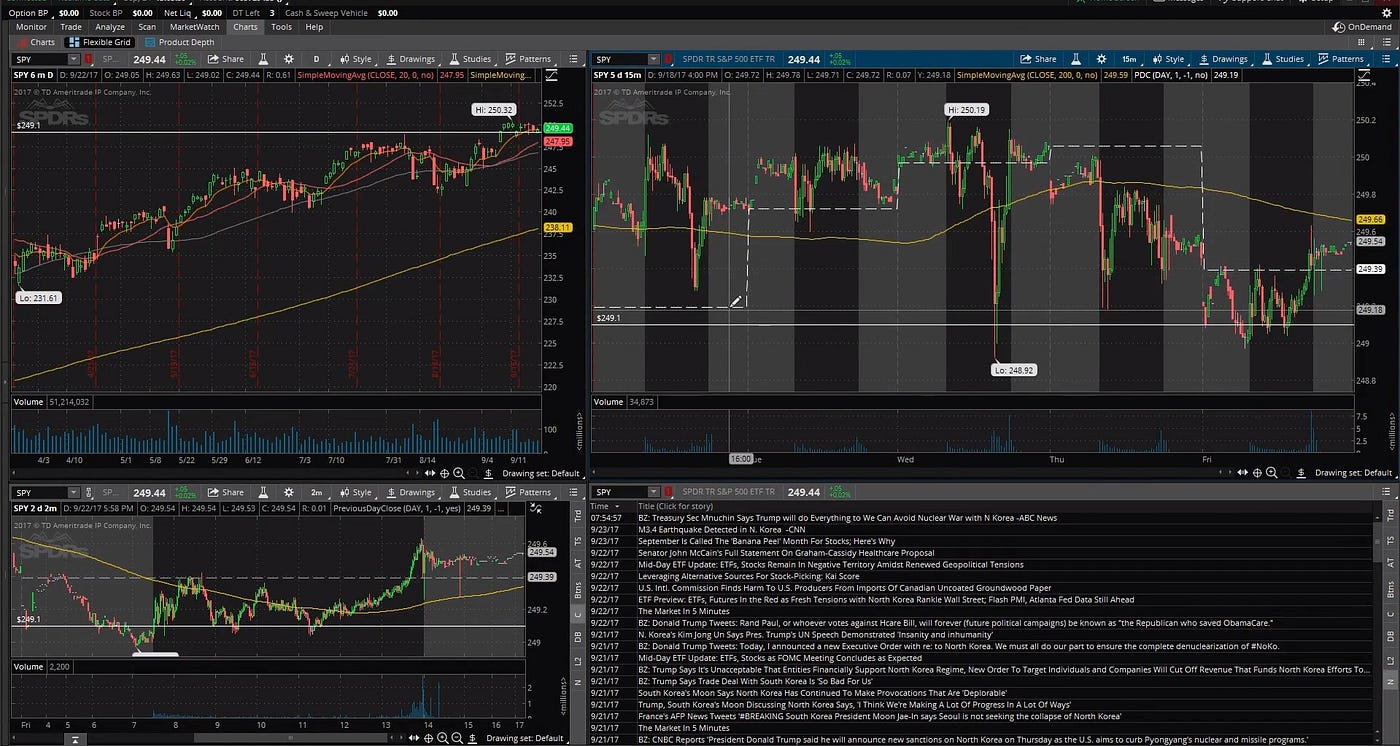The image size is (1400, 746).
Task: Open 'M3.4 Earthquake Detected in N. Korea' story
Action: 720,530
